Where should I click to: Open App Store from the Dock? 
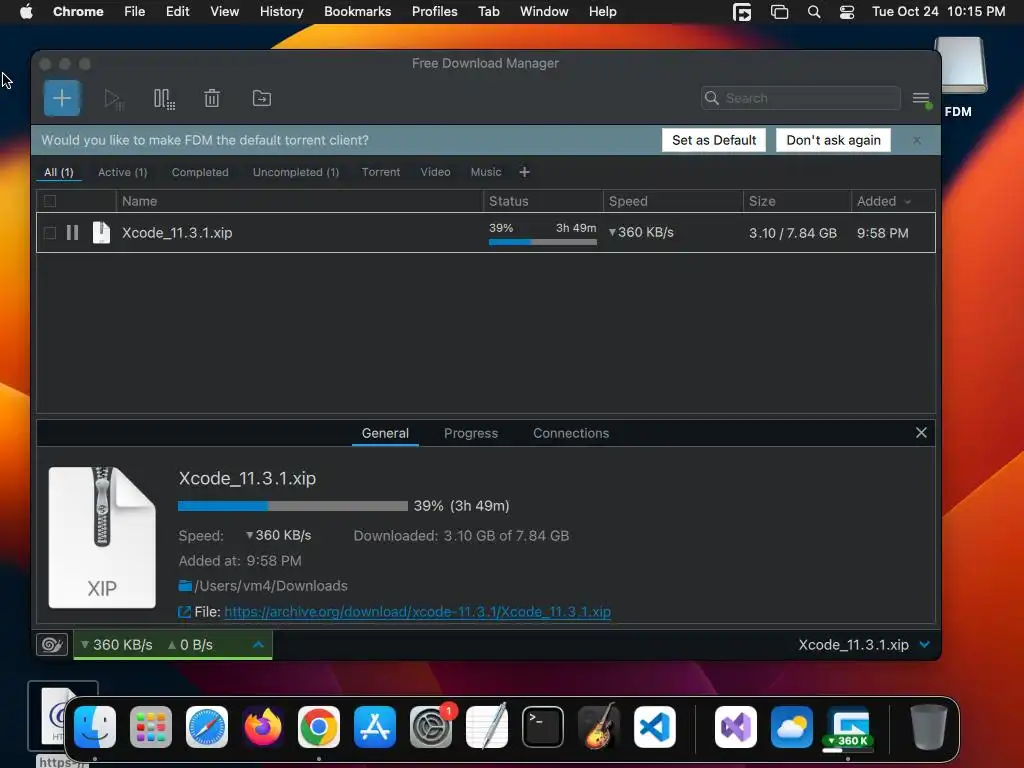375,727
